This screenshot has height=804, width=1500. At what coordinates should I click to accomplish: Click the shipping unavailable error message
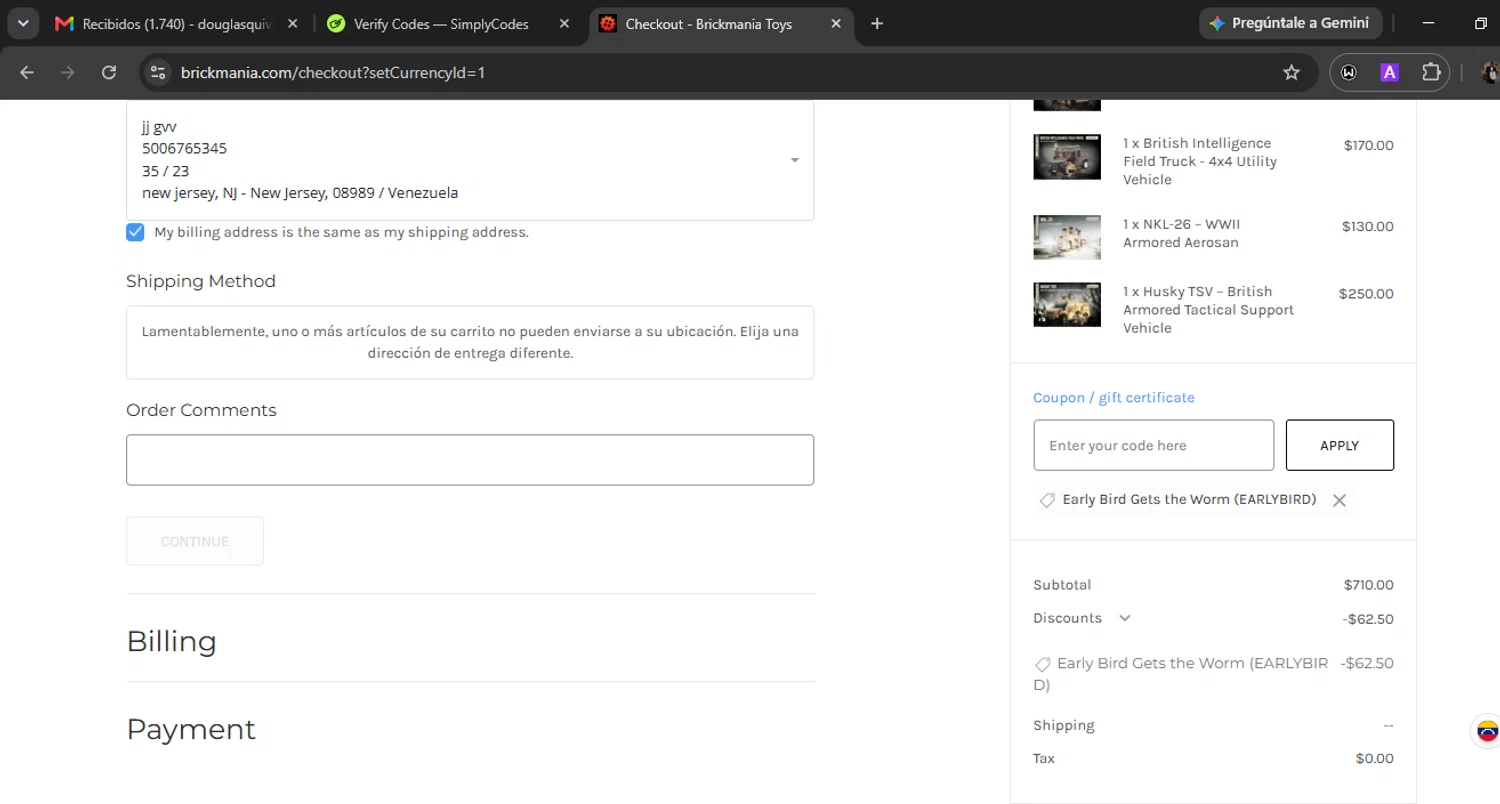pyautogui.click(x=470, y=342)
